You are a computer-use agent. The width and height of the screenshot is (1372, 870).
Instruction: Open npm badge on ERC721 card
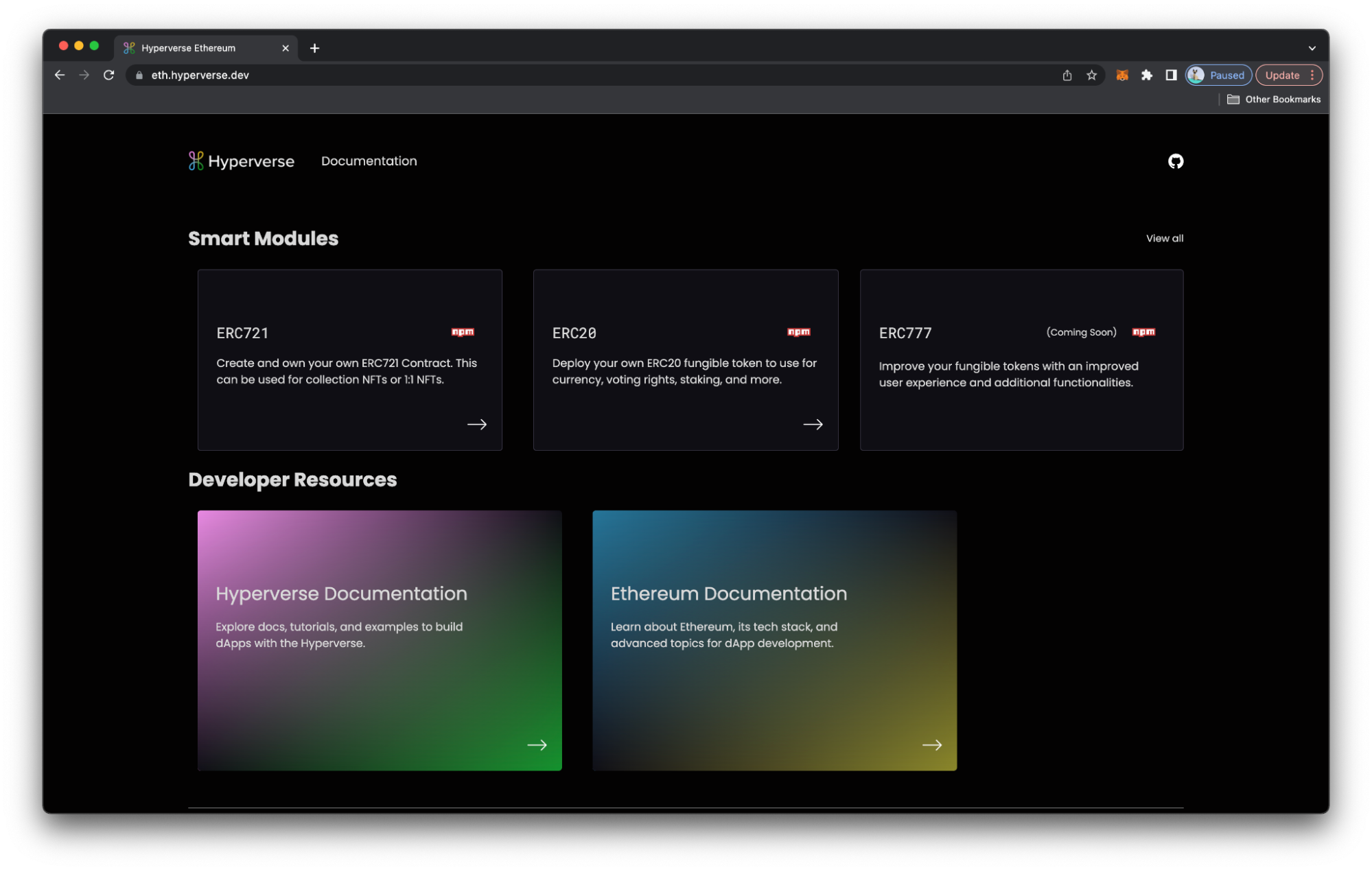tap(463, 332)
